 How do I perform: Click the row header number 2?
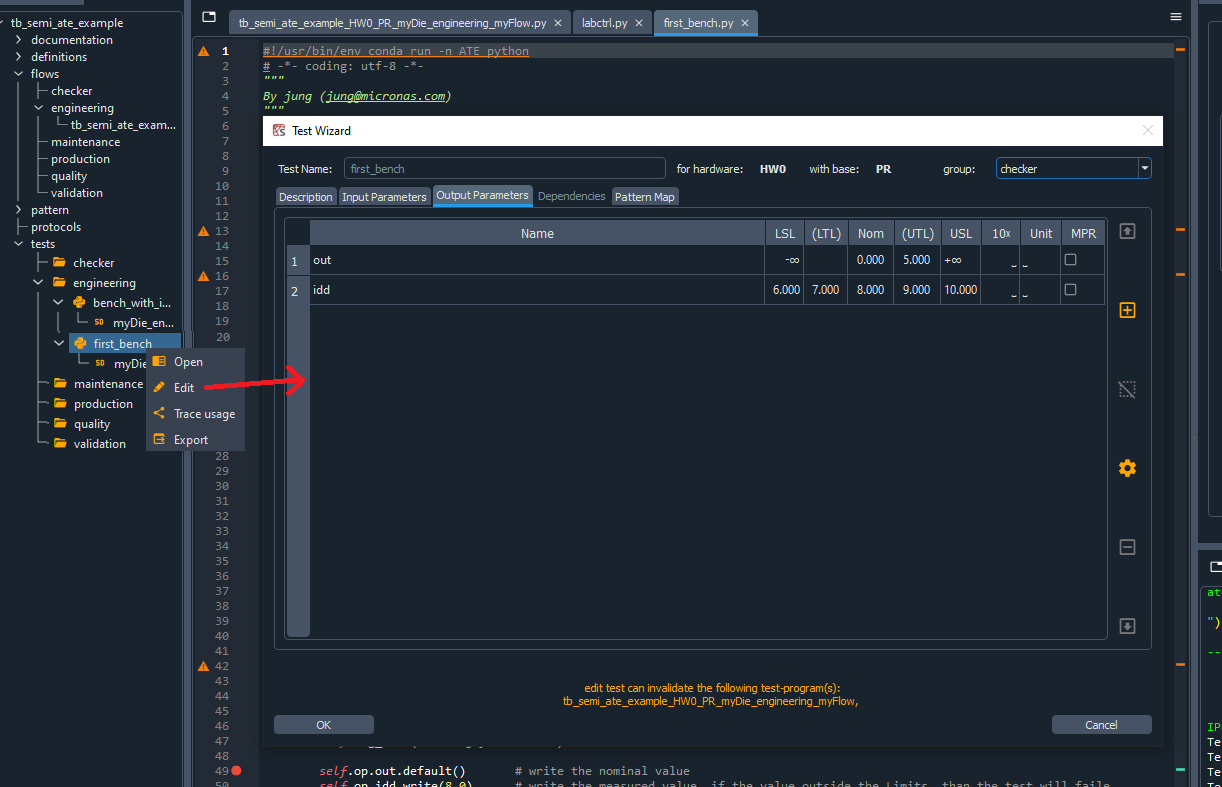[x=297, y=291]
